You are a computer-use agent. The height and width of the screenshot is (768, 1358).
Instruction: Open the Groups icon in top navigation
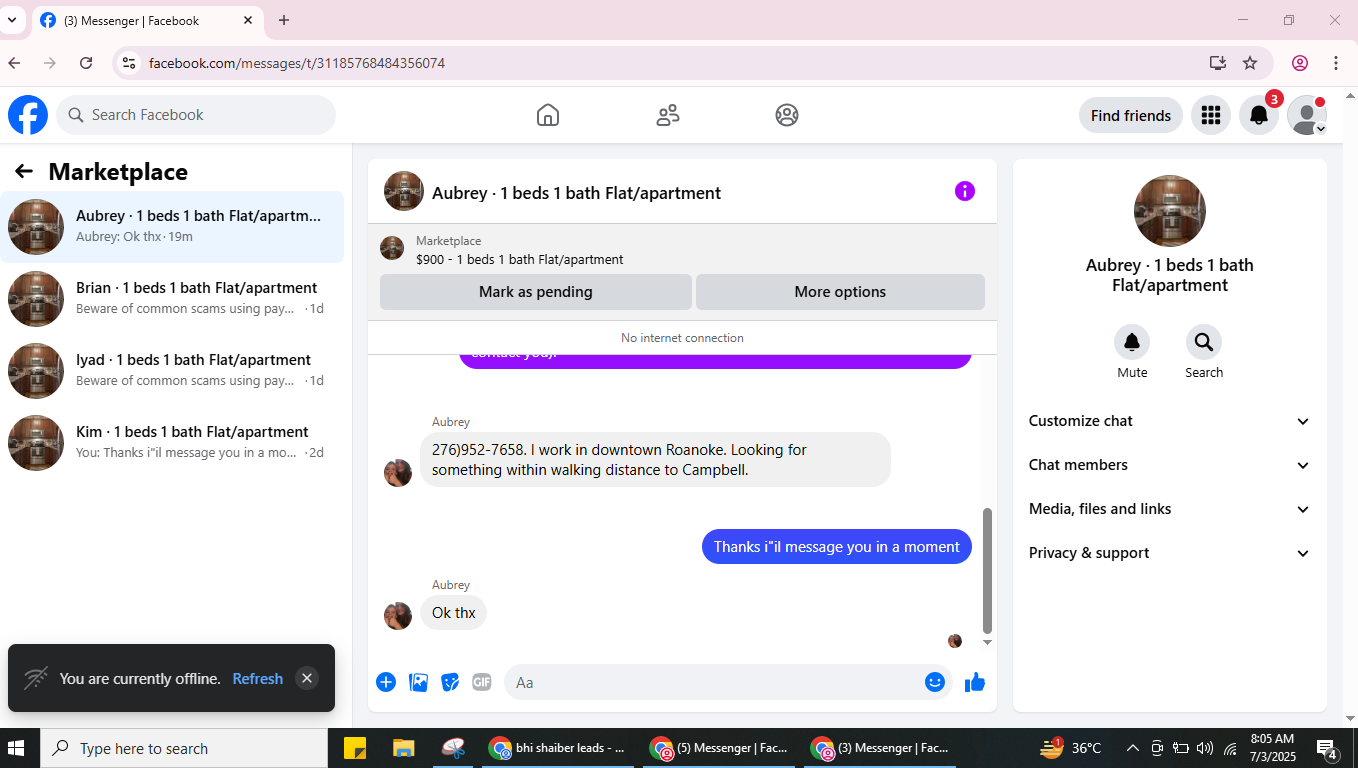(787, 115)
